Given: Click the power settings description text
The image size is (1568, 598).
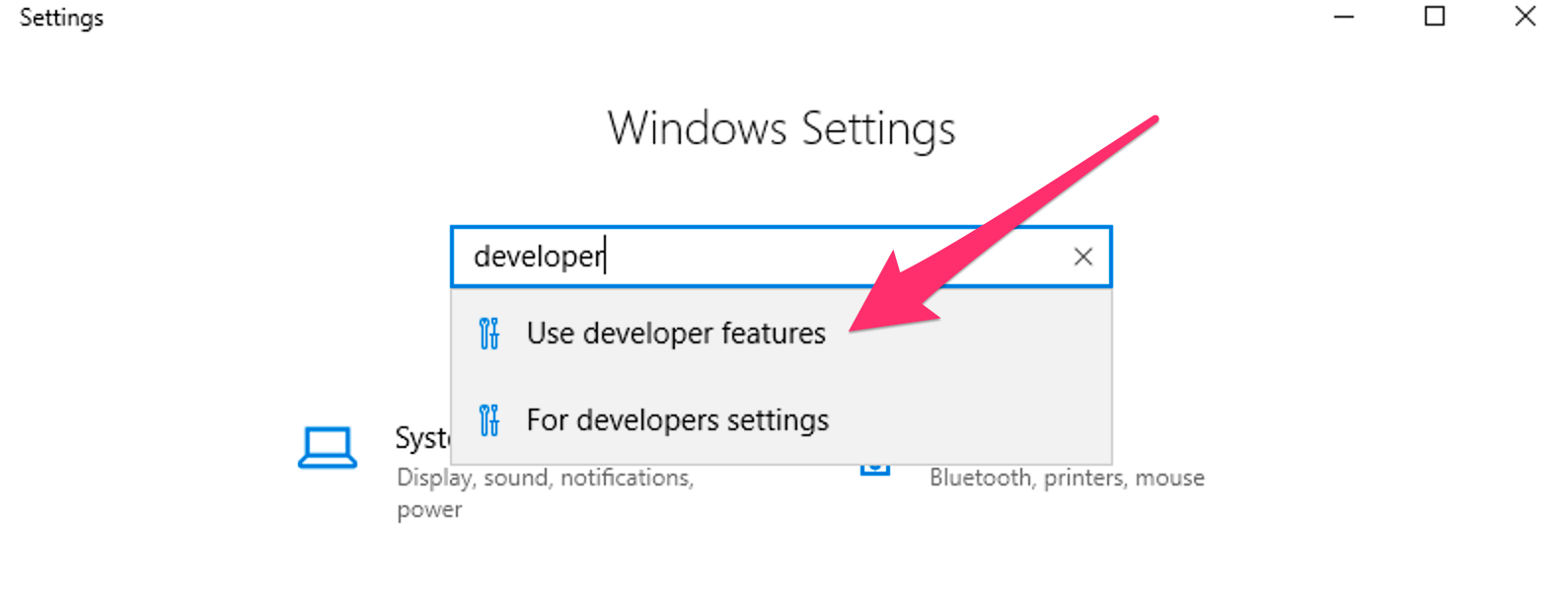Looking at the screenshot, I should coord(427,509).
